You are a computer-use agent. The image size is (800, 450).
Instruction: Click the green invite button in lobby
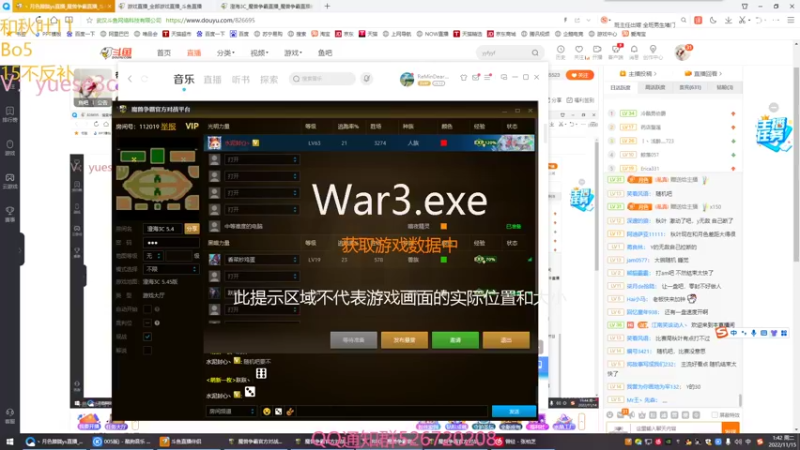(455, 340)
